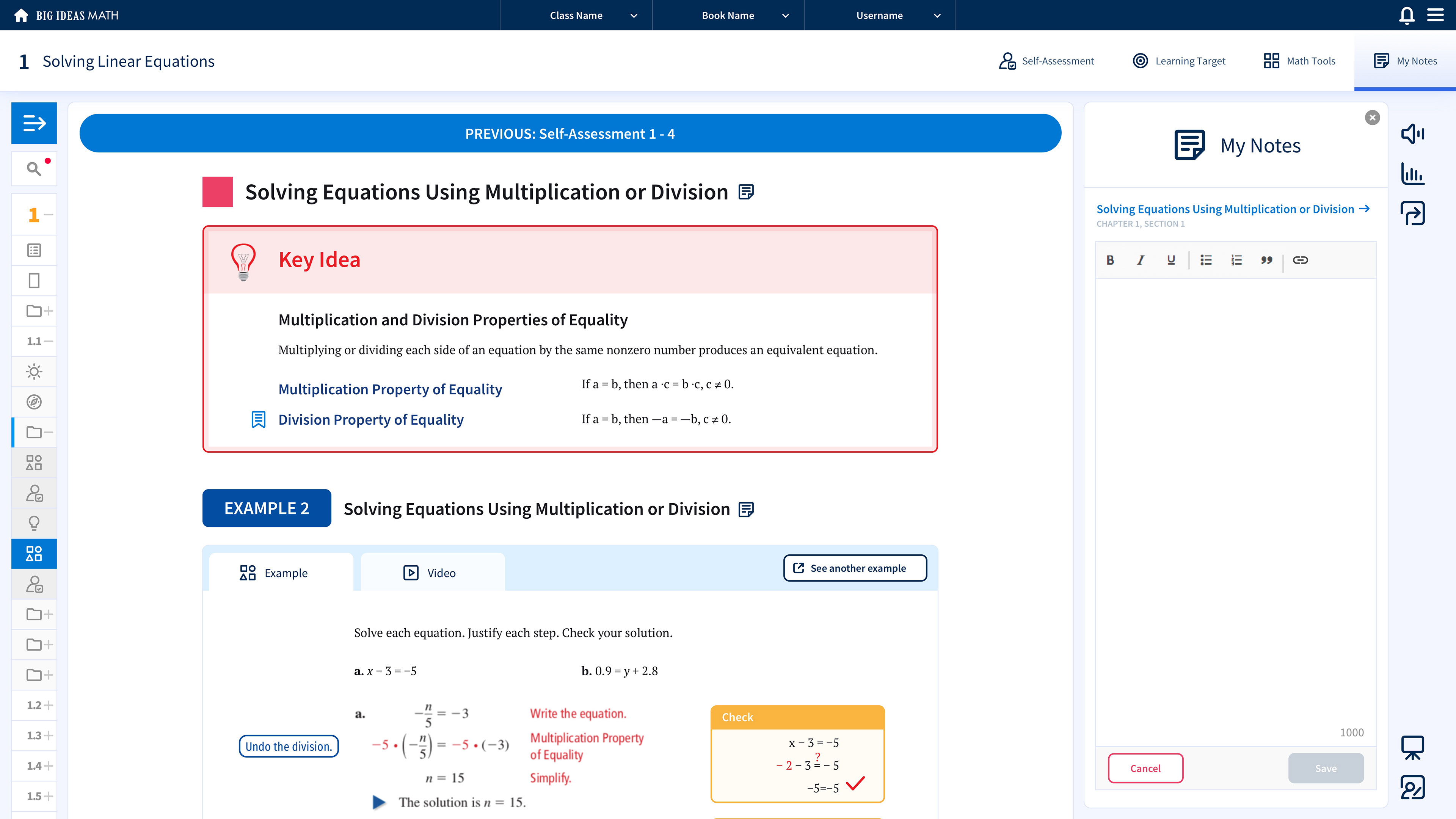Click the share arrow icon on the right rail
Screen dimensions: 1456x819
click(1412, 213)
